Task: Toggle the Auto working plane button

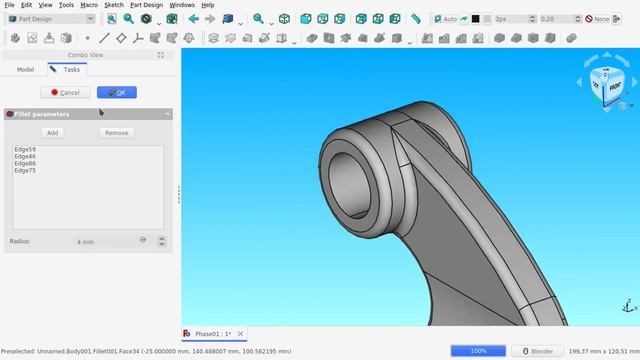Action: 445,19
